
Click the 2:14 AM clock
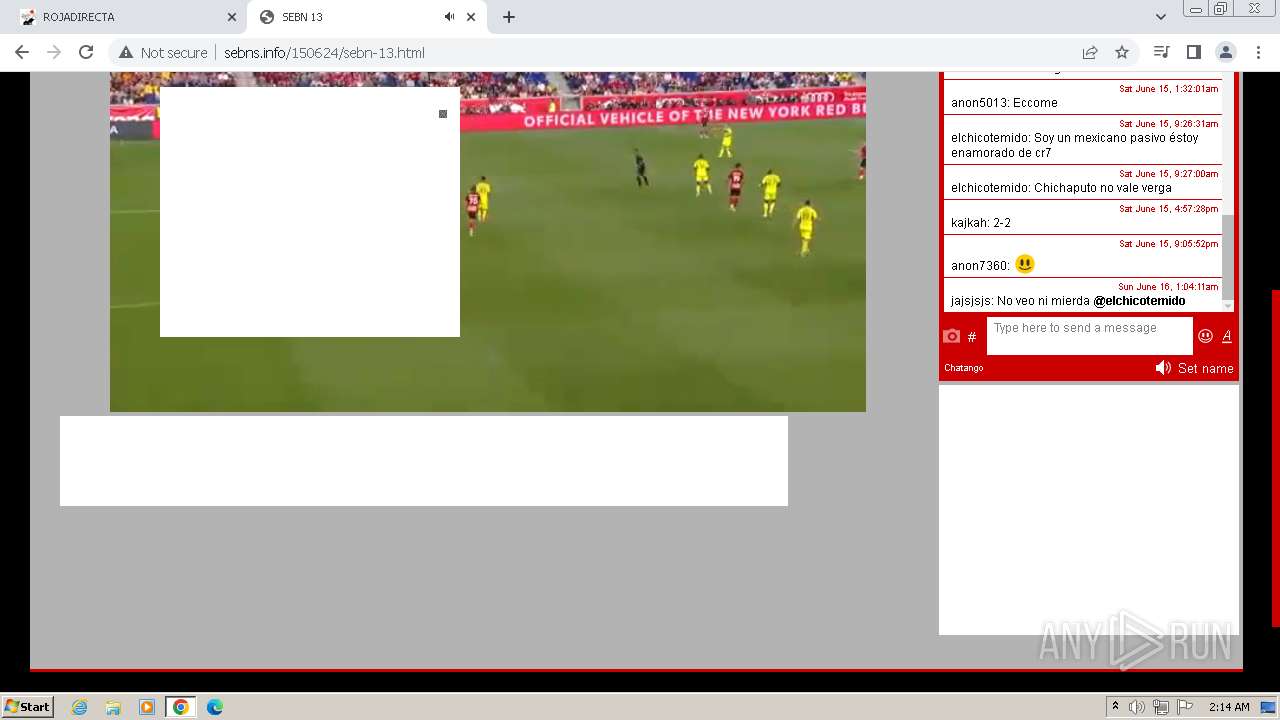click(1229, 707)
